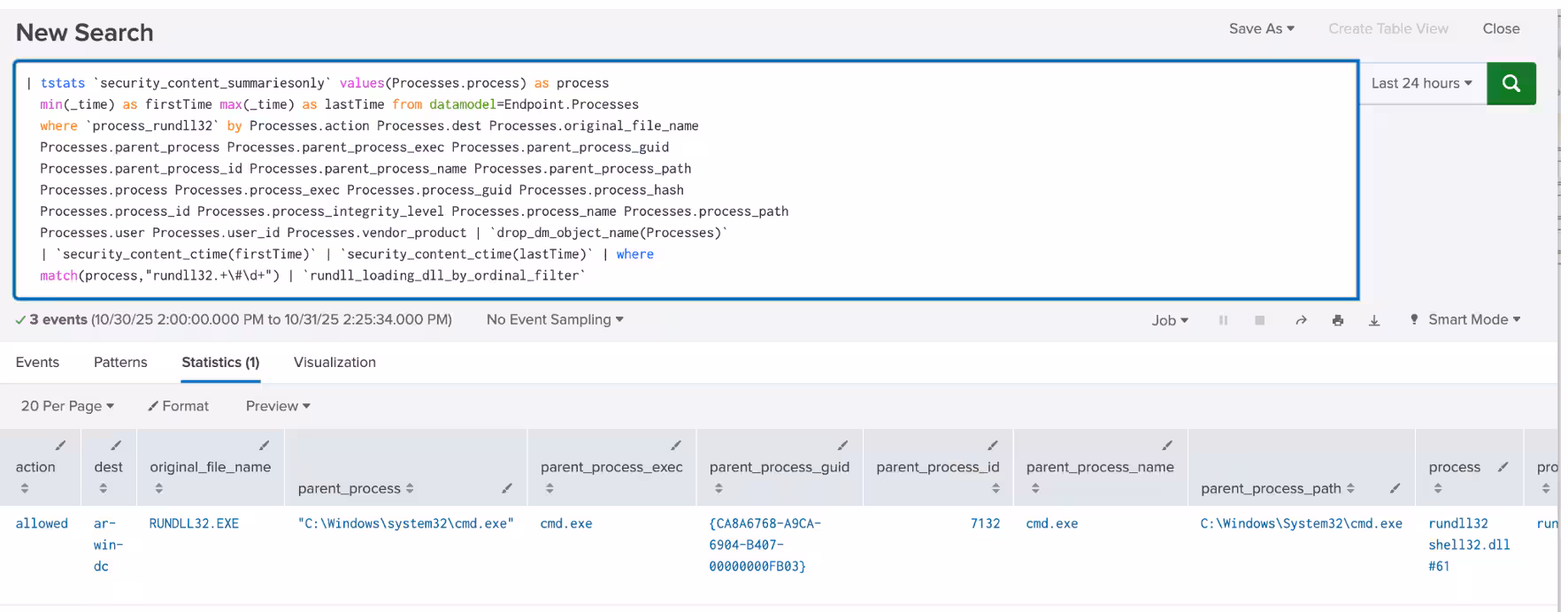Click the pencil icon on action column

click(x=60, y=445)
